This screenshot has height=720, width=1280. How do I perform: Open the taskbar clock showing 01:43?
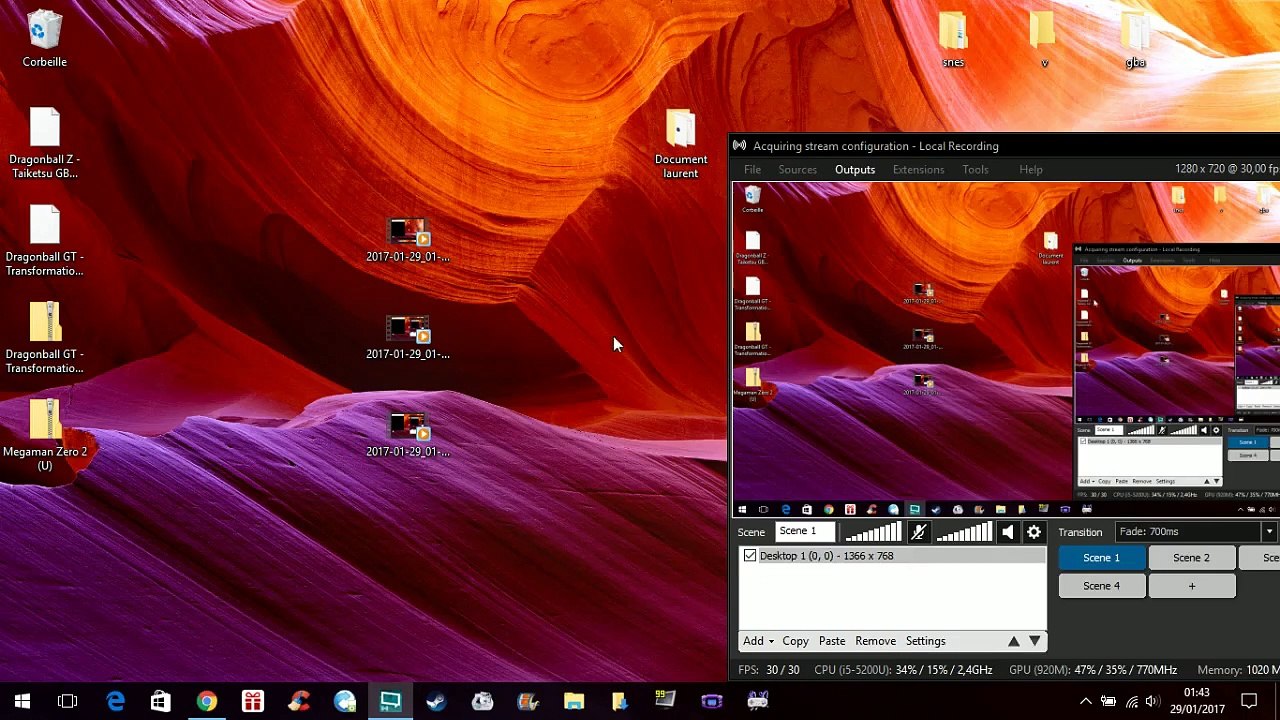tap(1196, 701)
